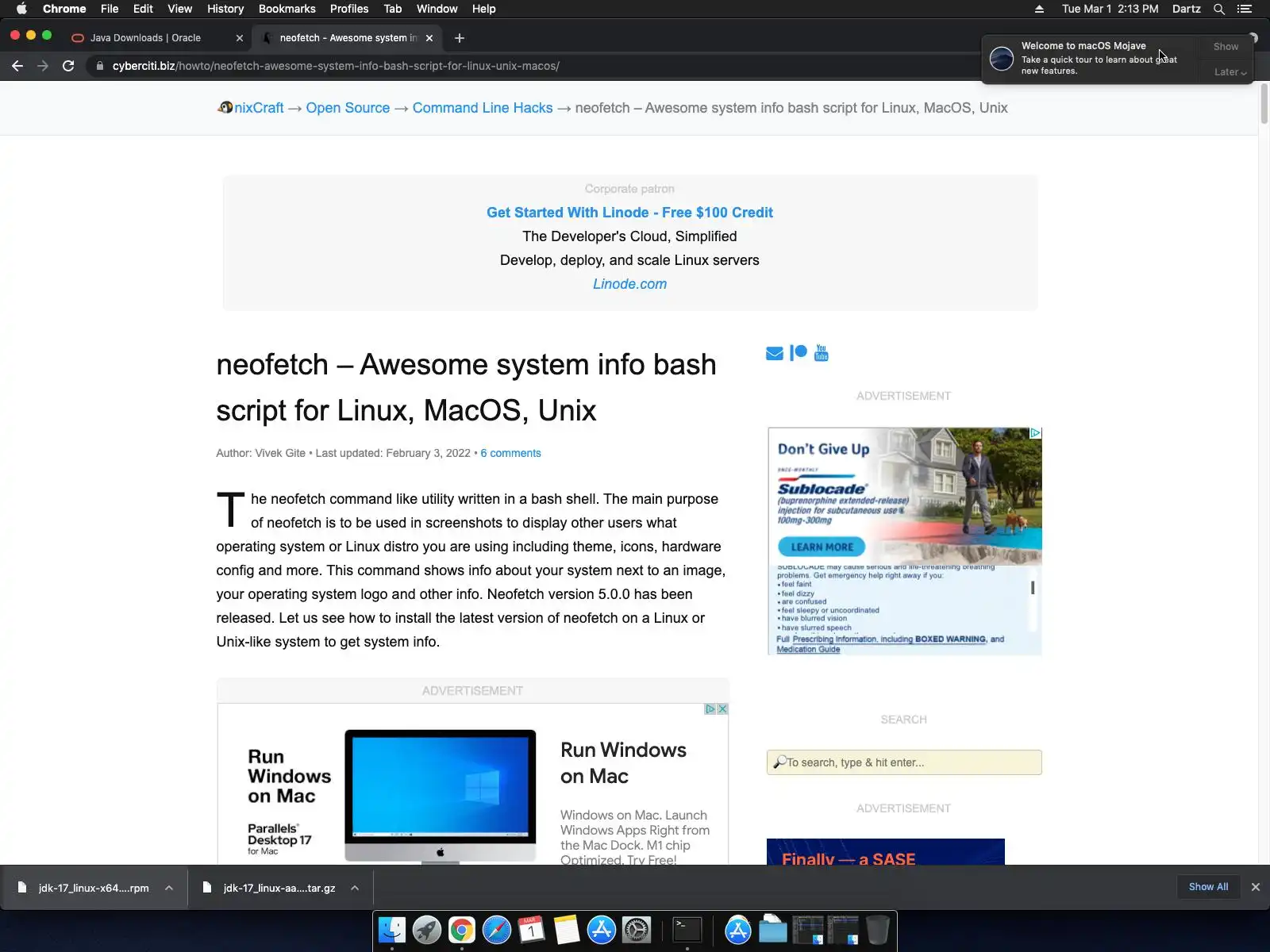Screen dimensions: 1270x952
Task: Open the Chrome application menu
Action: point(64,9)
